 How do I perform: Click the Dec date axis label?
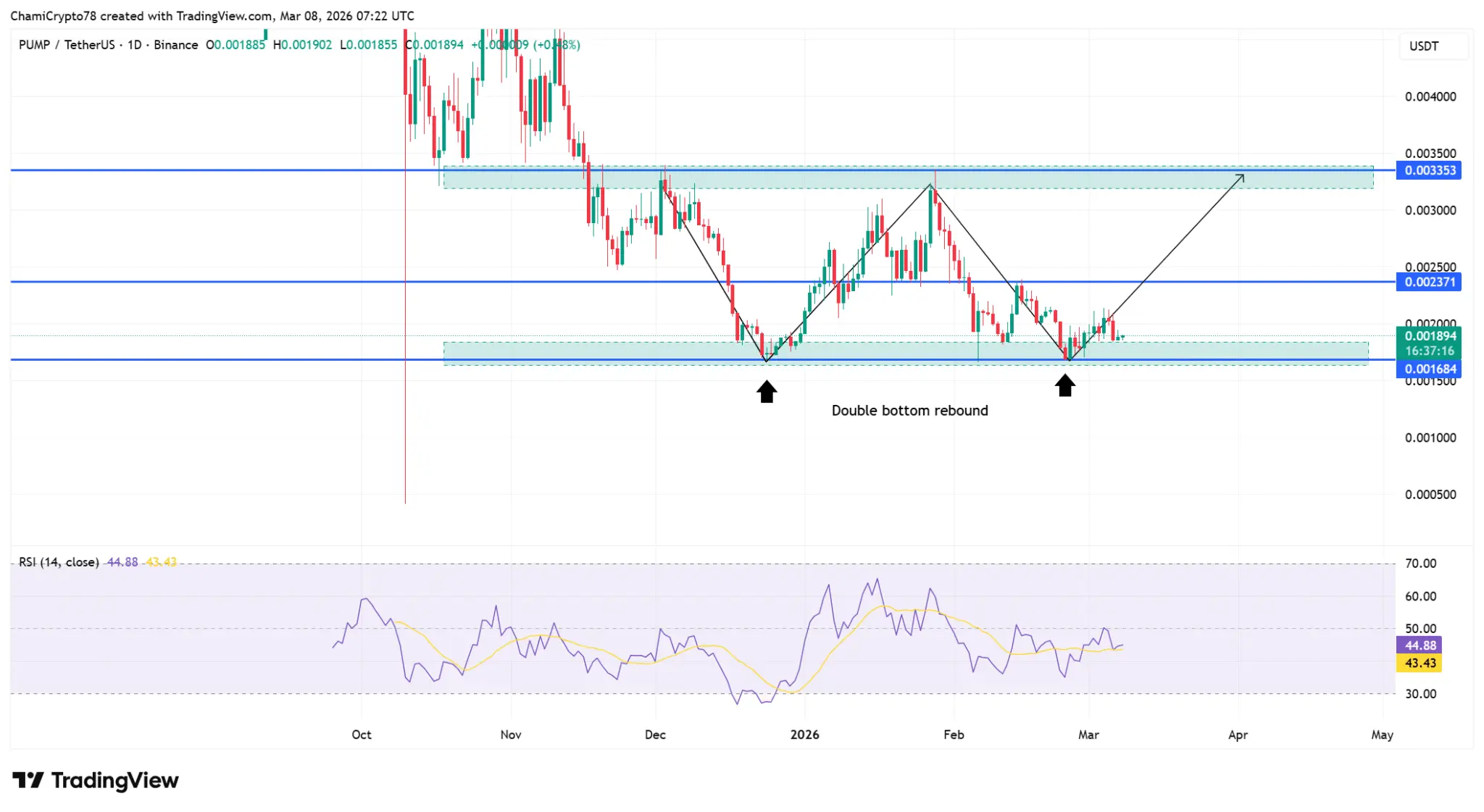click(655, 734)
